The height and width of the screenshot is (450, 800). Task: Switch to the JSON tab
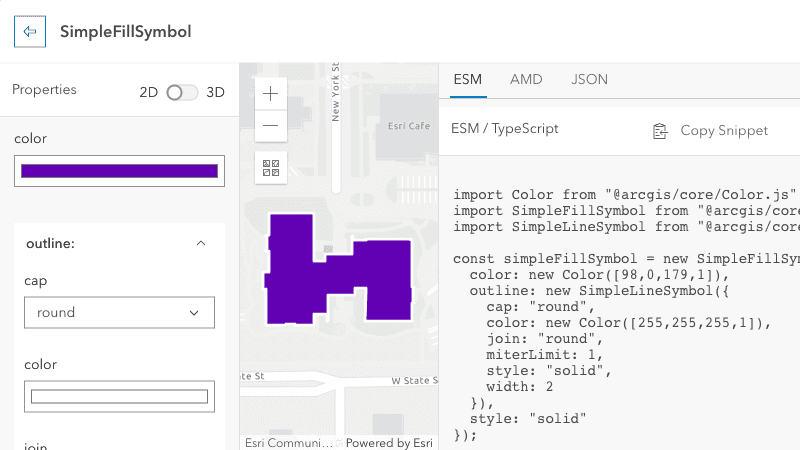[x=589, y=80]
